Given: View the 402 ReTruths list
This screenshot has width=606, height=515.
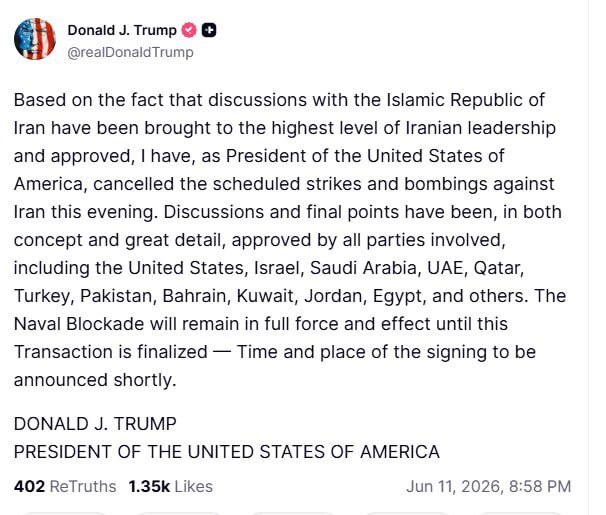Looking at the screenshot, I should (x=65, y=486).
